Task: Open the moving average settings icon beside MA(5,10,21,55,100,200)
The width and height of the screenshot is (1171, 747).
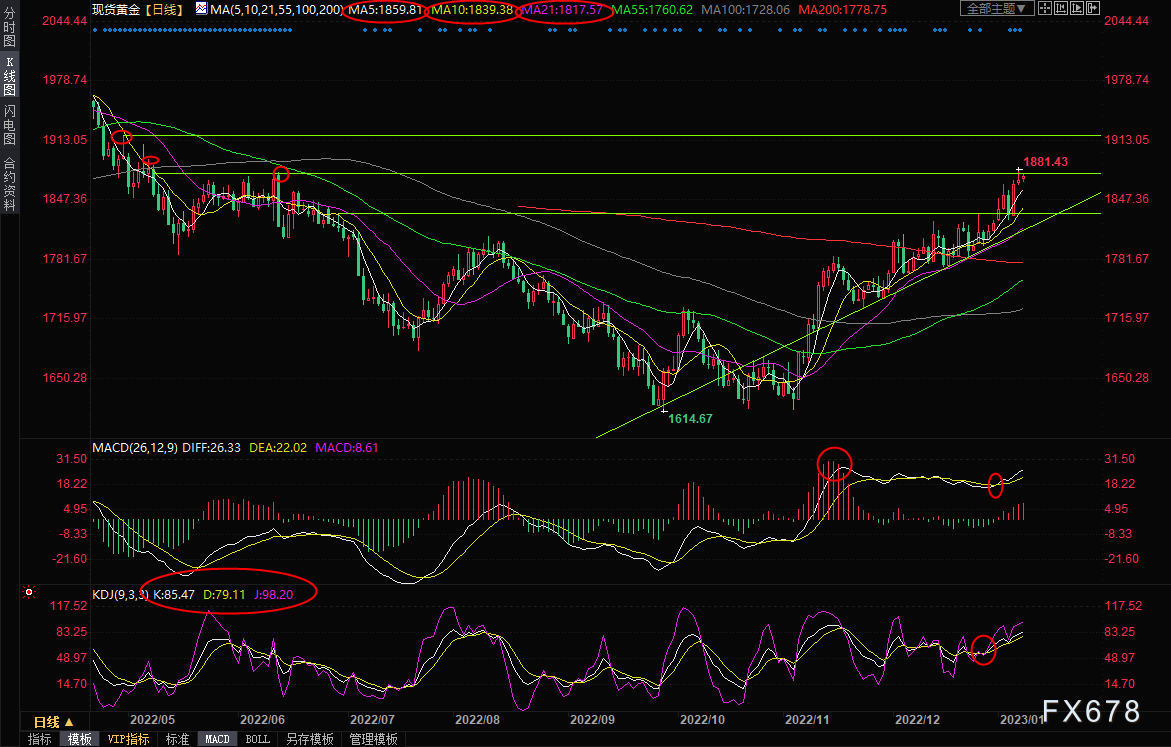Action: [201, 9]
